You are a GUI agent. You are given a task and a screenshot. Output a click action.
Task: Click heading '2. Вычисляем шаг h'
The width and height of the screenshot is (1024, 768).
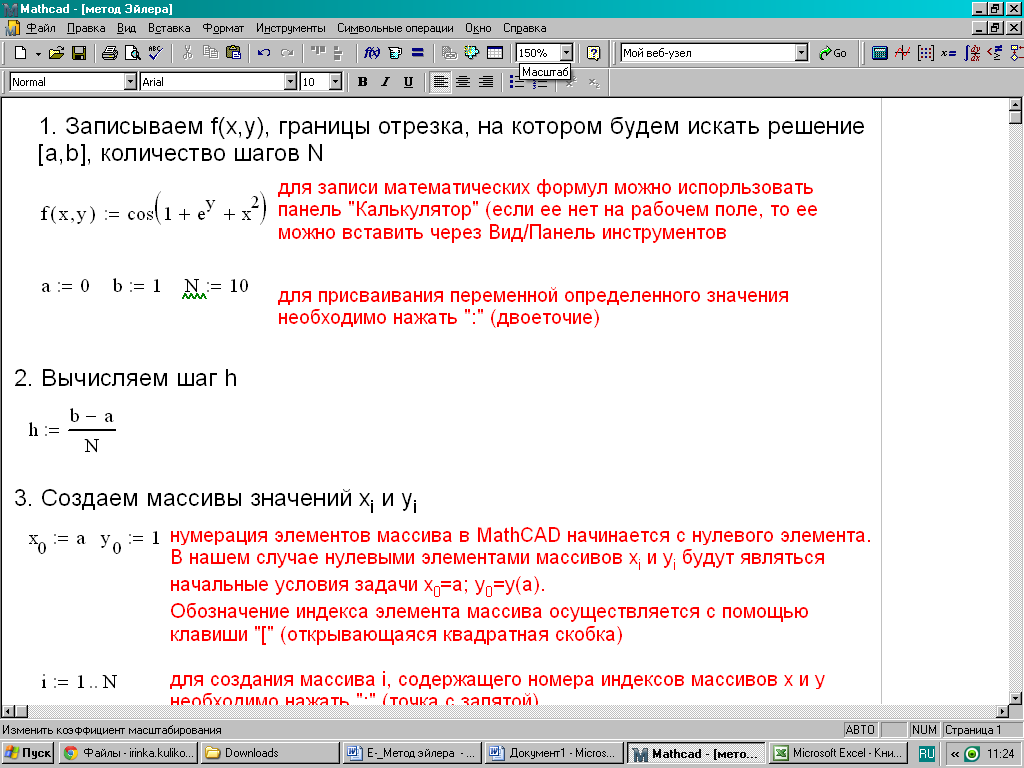125,377
